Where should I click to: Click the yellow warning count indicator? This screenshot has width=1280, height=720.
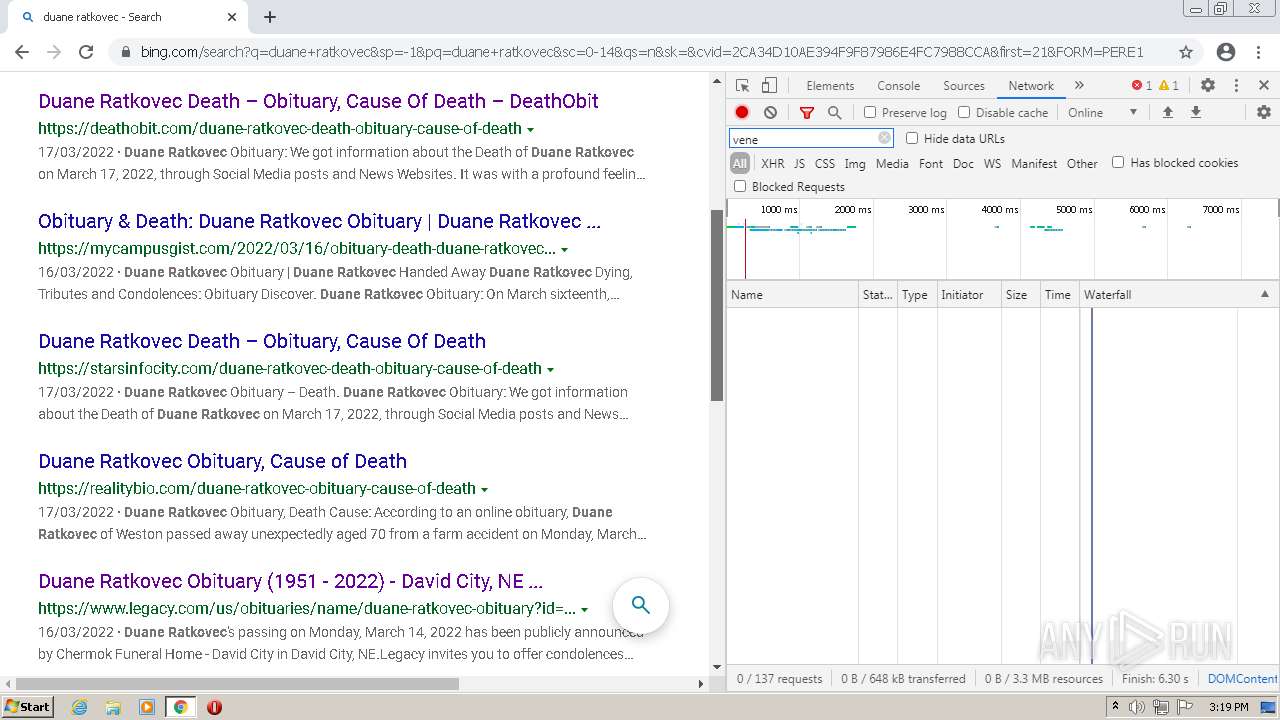click(1169, 86)
